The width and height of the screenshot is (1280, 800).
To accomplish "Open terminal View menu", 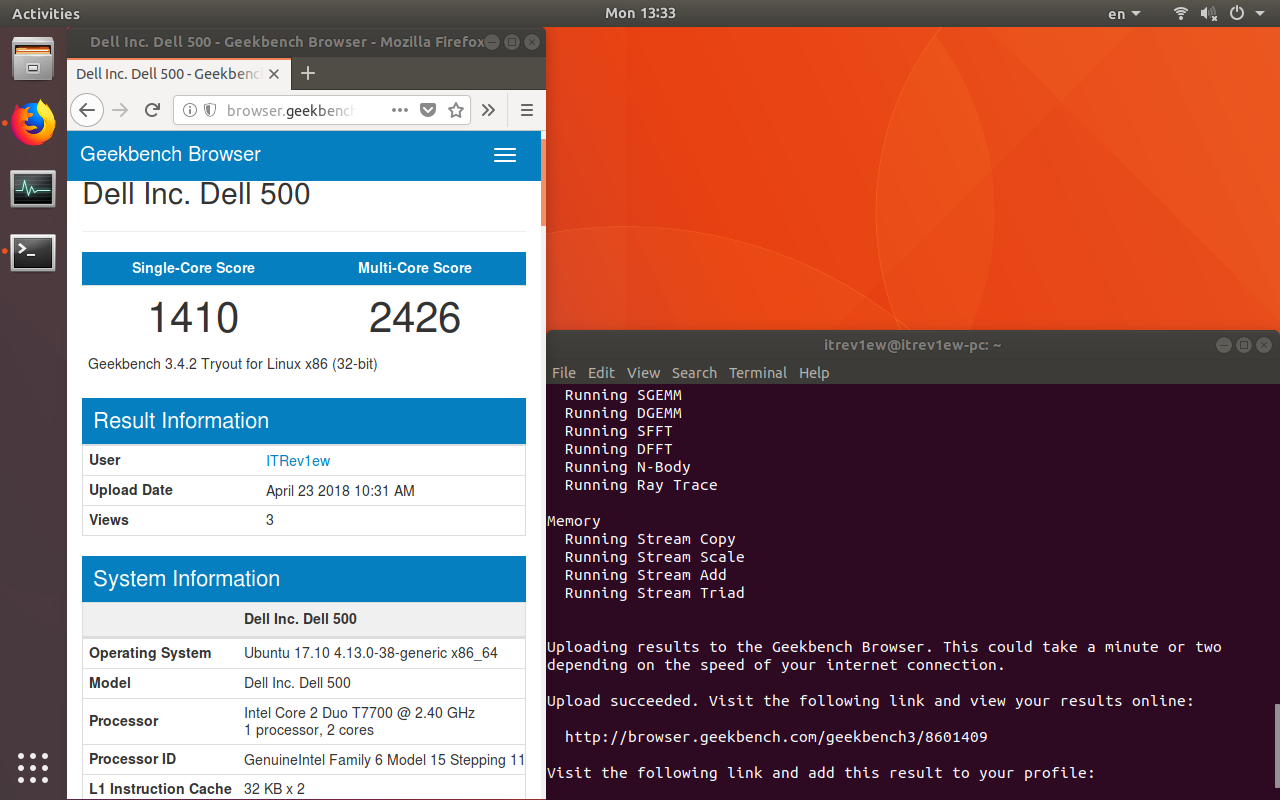I will tap(643, 372).
